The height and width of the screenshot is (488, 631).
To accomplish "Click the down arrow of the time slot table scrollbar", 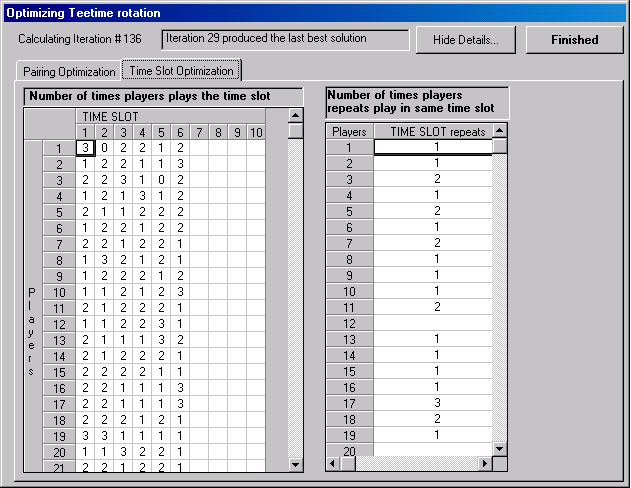I will 295,465.
